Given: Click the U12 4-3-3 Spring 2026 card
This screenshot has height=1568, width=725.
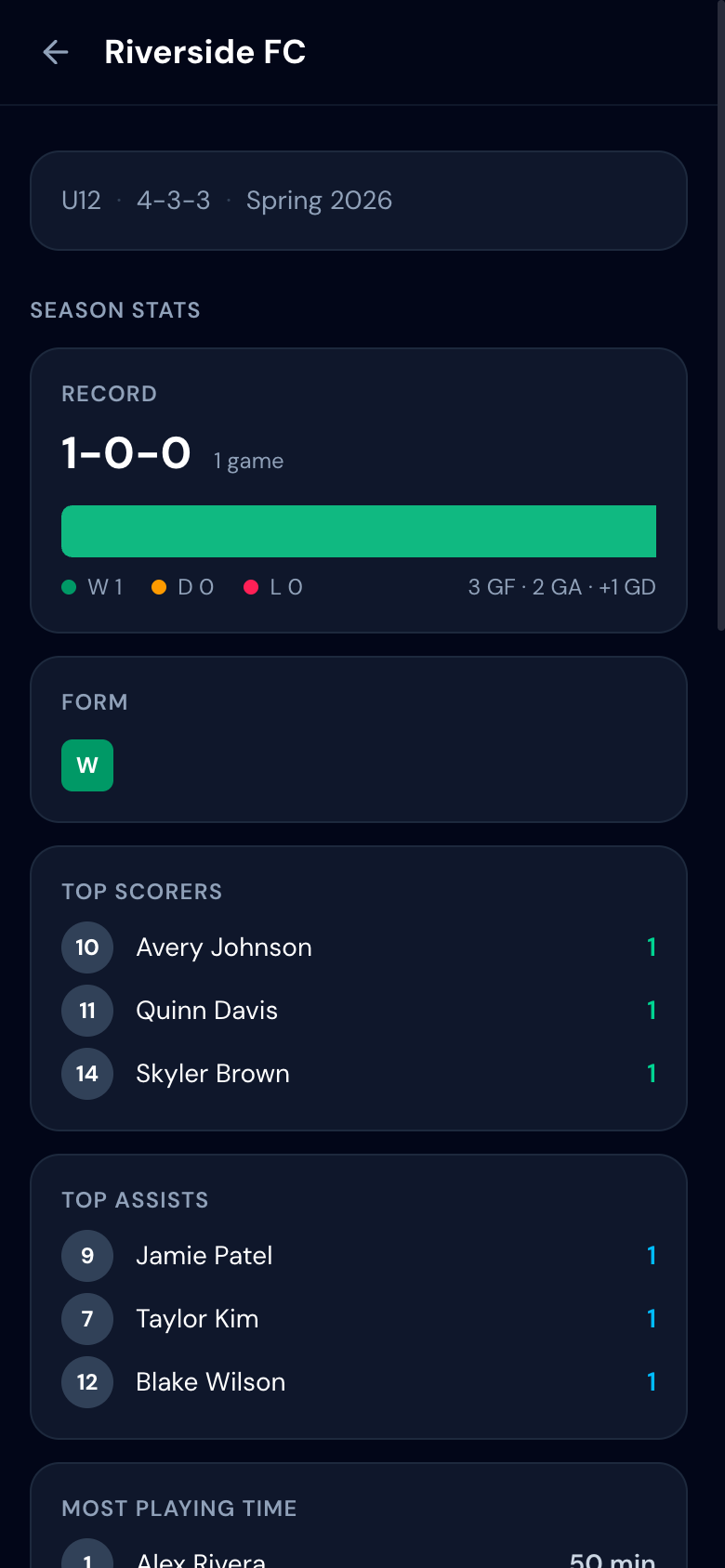Looking at the screenshot, I should click(x=359, y=201).
